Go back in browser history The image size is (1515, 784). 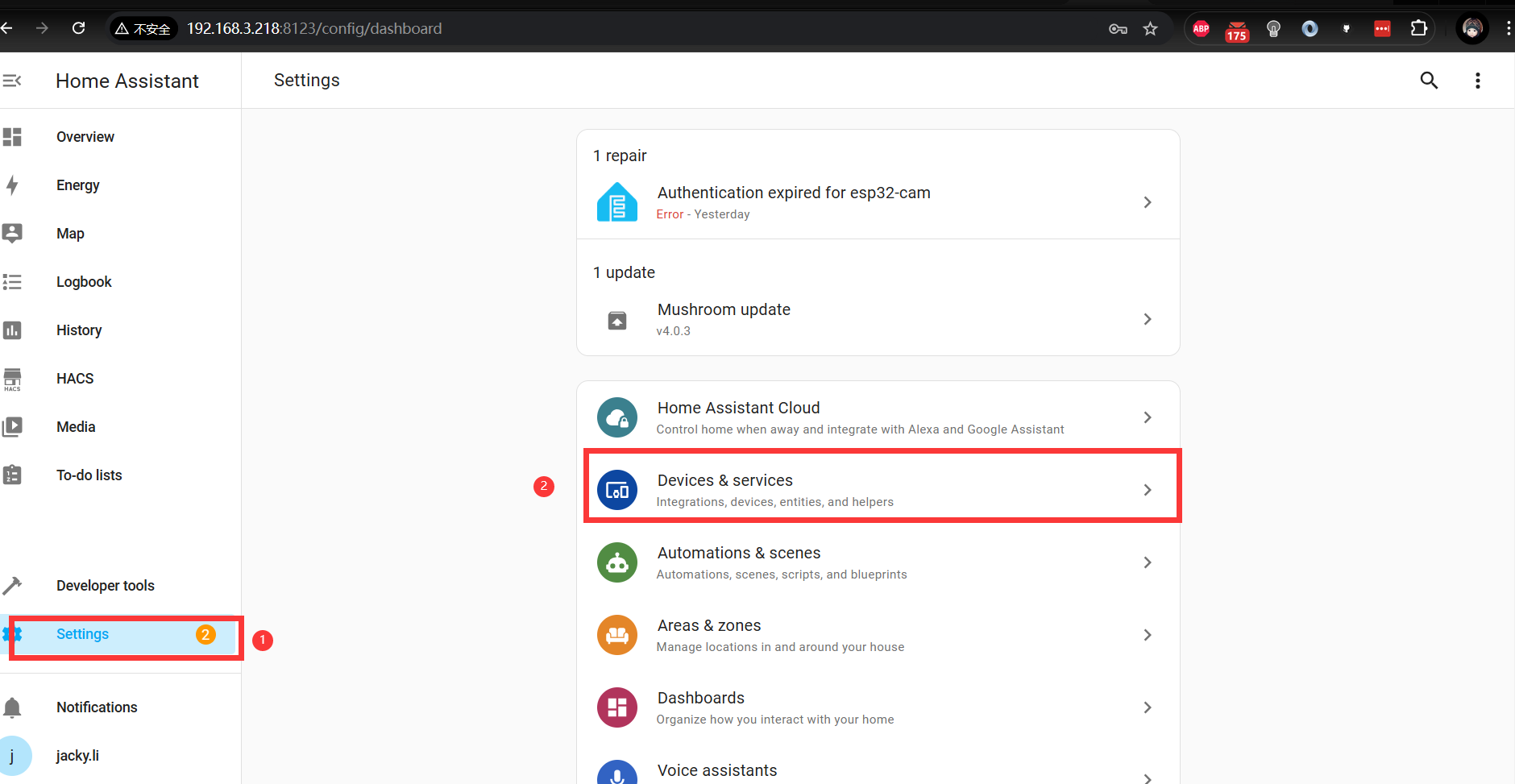tap(7, 28)
